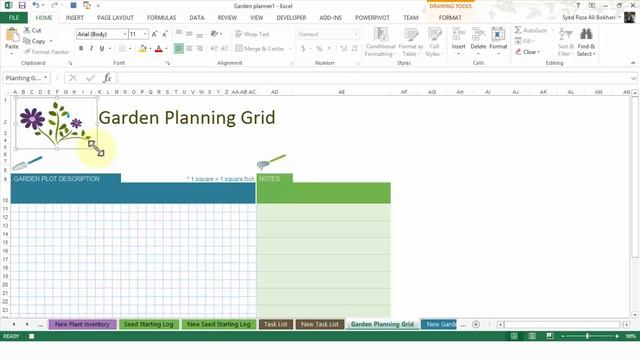Click the Cut scissors command
Screen dimensions: 640x360
33,30
